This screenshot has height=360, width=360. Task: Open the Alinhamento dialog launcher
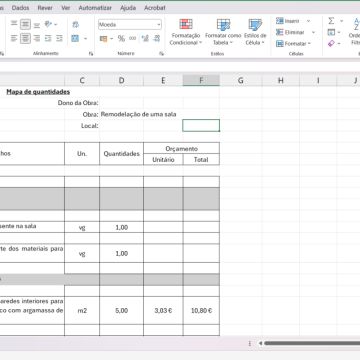(x=91, y=53)
